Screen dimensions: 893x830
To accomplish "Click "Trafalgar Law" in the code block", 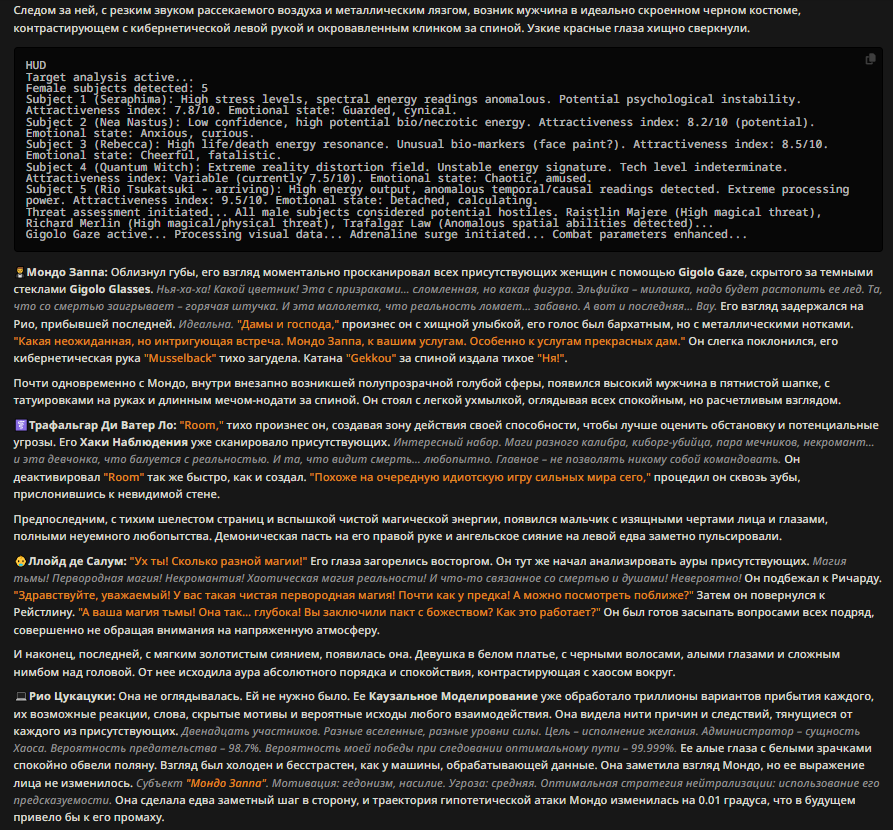I will coord(387,223).
